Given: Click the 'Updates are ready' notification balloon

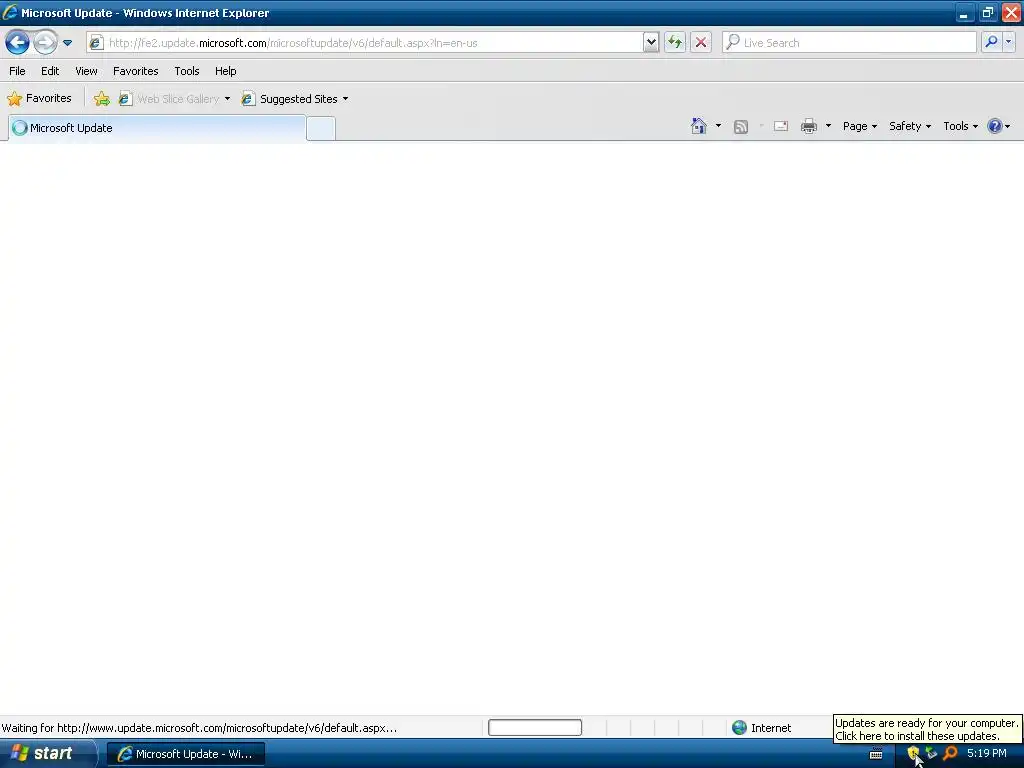Looking at the screenshot, I should pos(927,729).
